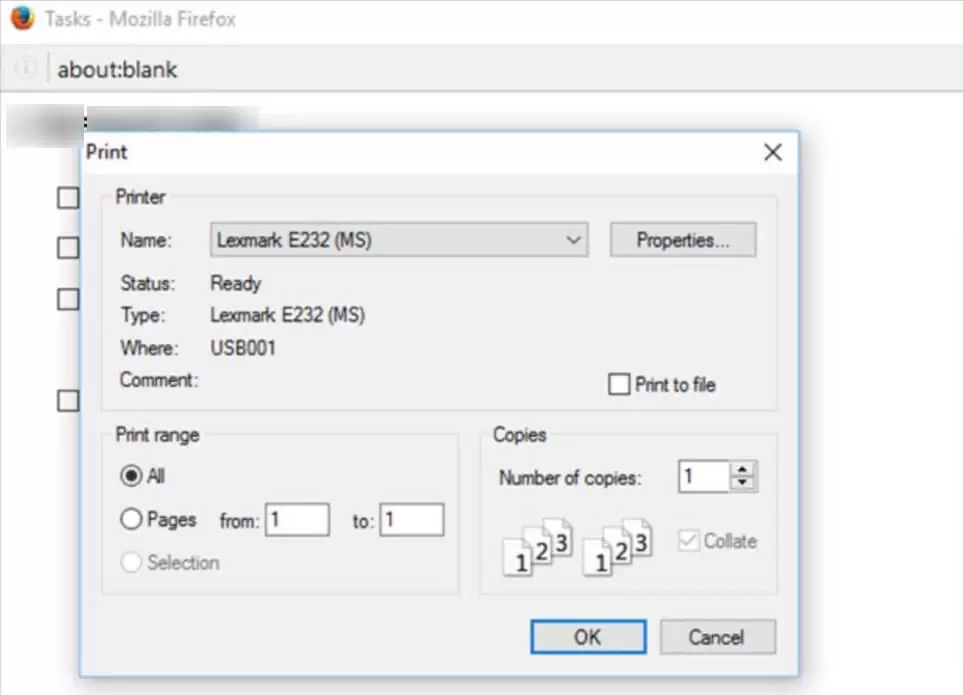The height and width of the screenshot is (695, 963).
Task: Open the printer Name dropdown
Action: 399,239
